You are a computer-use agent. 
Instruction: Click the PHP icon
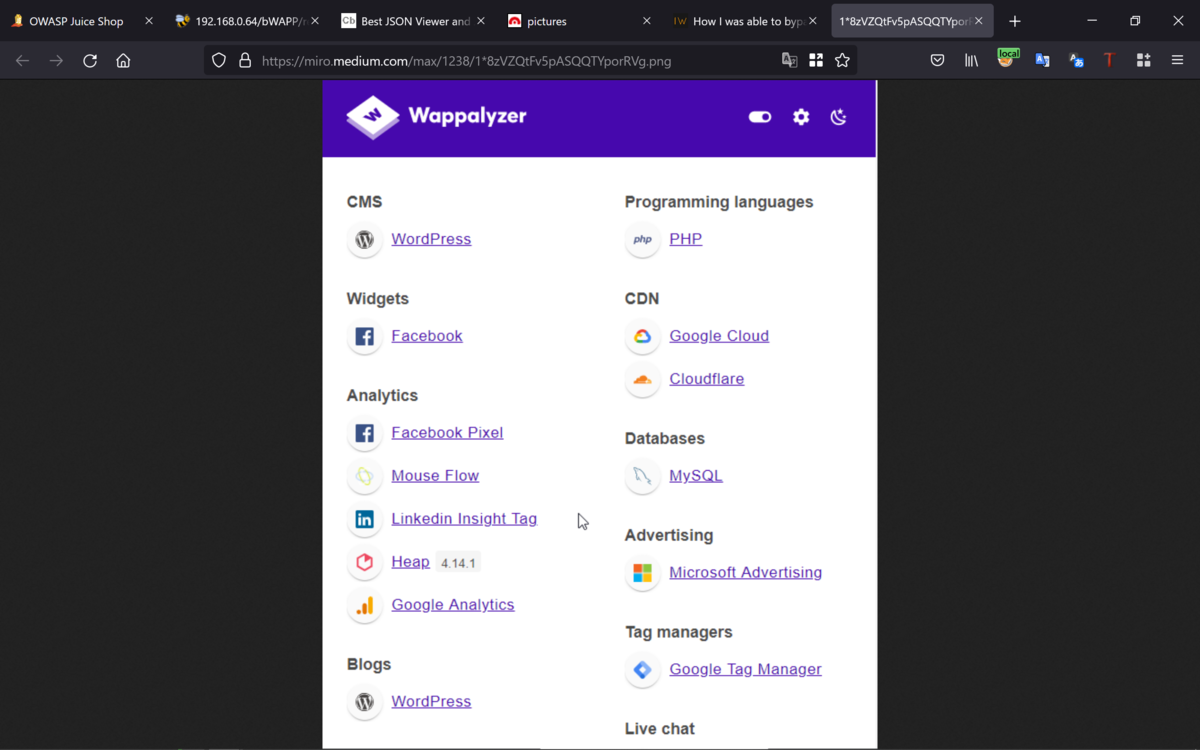(643, 240)
